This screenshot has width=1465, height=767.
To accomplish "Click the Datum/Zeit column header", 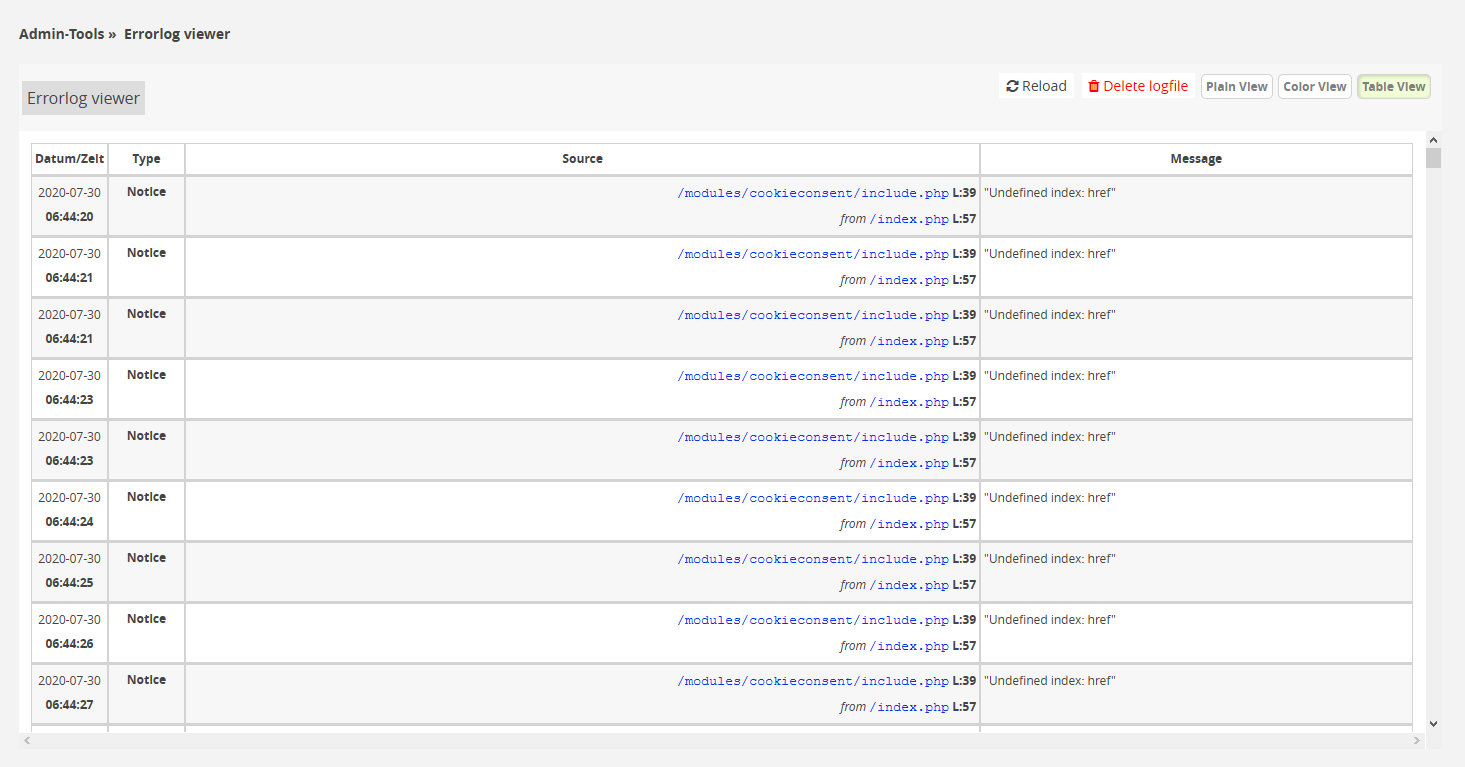I will point(69,159).
